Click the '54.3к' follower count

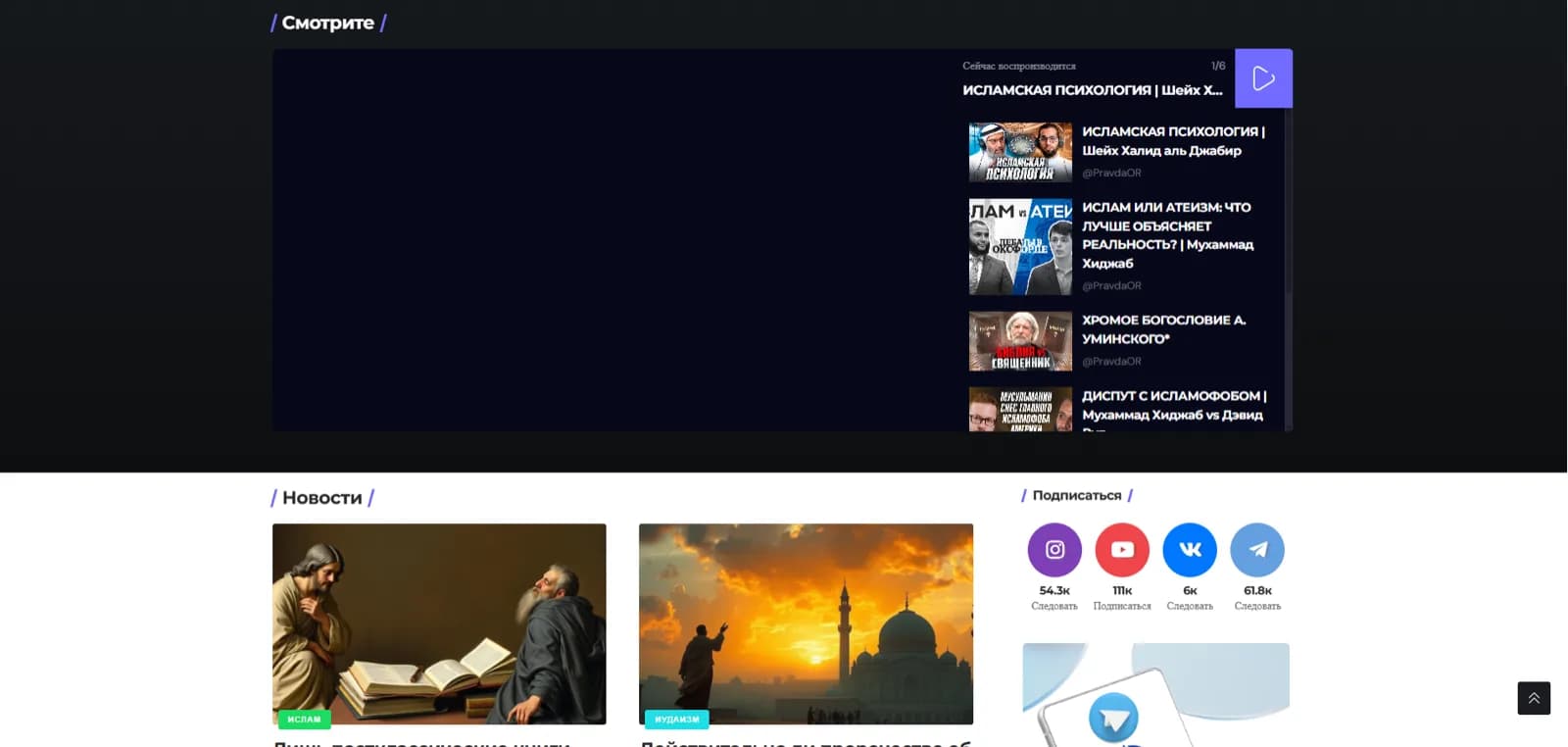tap(1054, 590)
